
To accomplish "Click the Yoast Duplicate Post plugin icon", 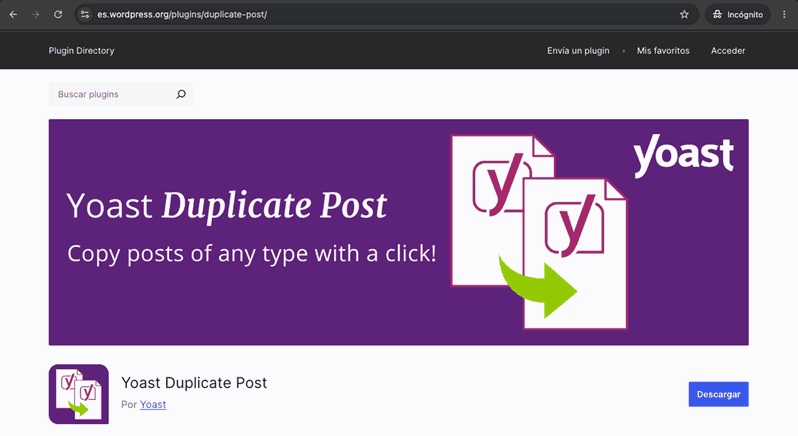I will pyautogui.click(x=79, y=394).
